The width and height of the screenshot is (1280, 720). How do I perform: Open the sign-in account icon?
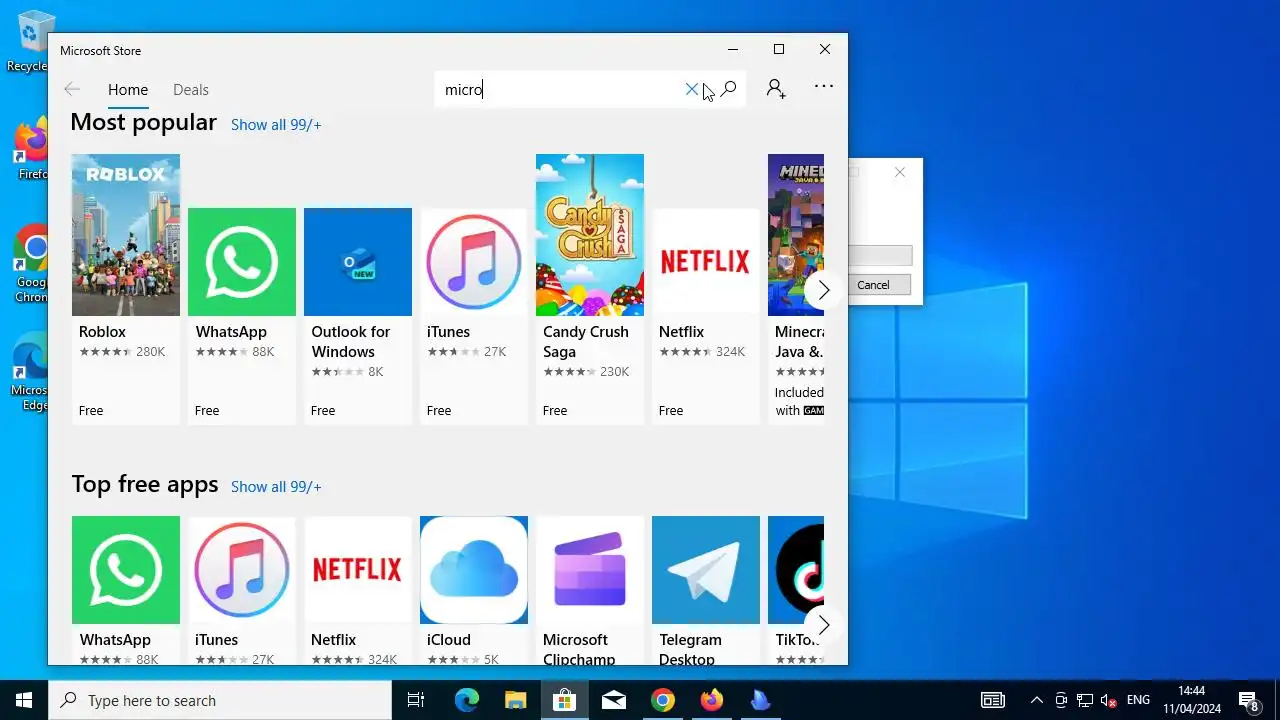point(776,89)
